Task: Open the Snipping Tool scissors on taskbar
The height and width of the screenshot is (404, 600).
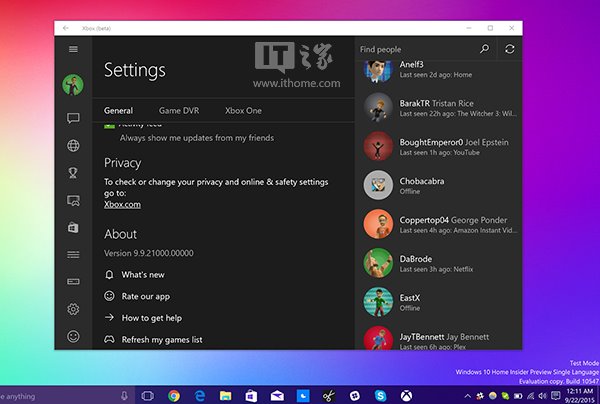Action: (328, 396)
